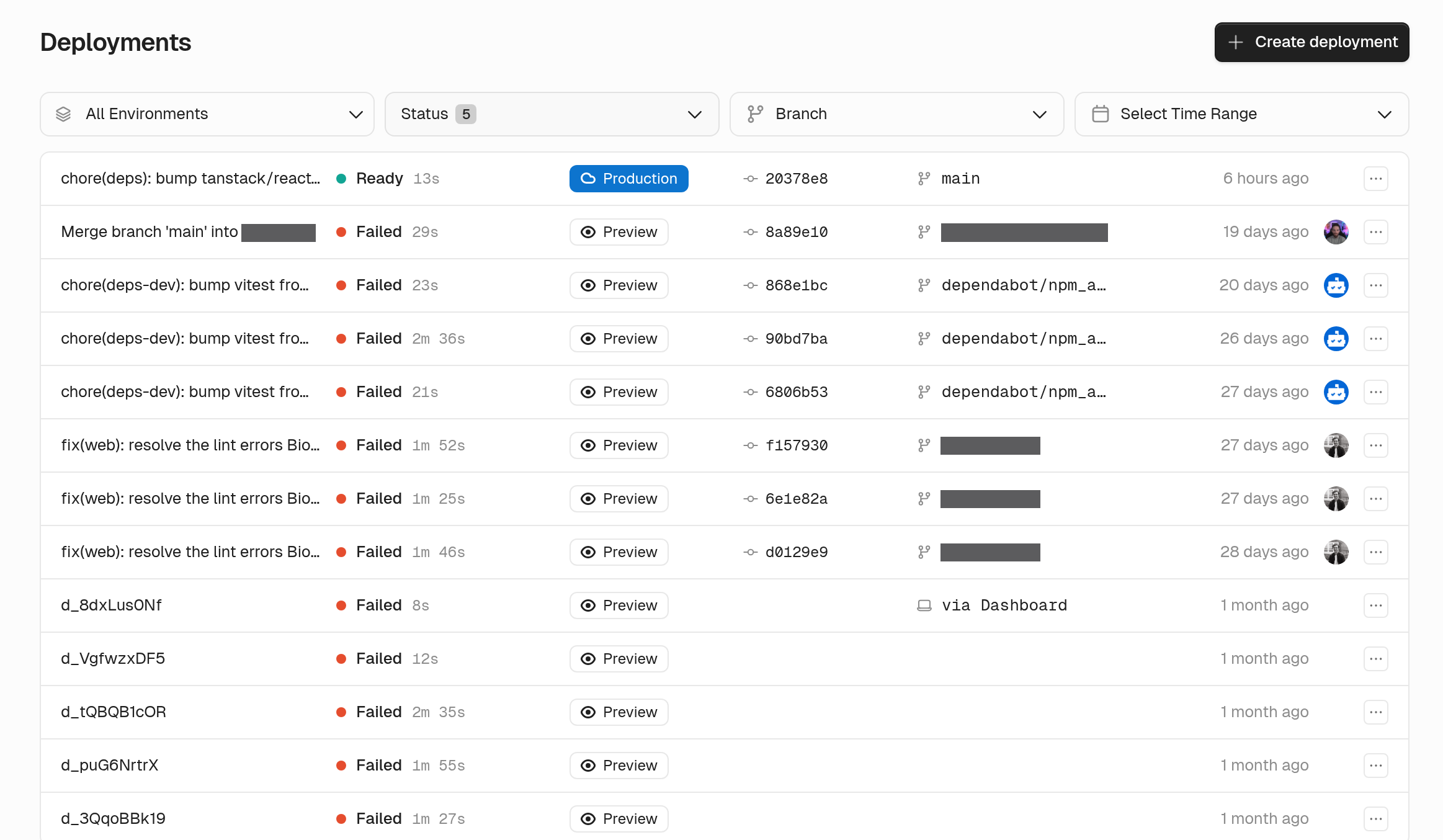1443x840 pixels.
Task: Open more options for the d0129e9 deployment
Action: [1375, 552]
